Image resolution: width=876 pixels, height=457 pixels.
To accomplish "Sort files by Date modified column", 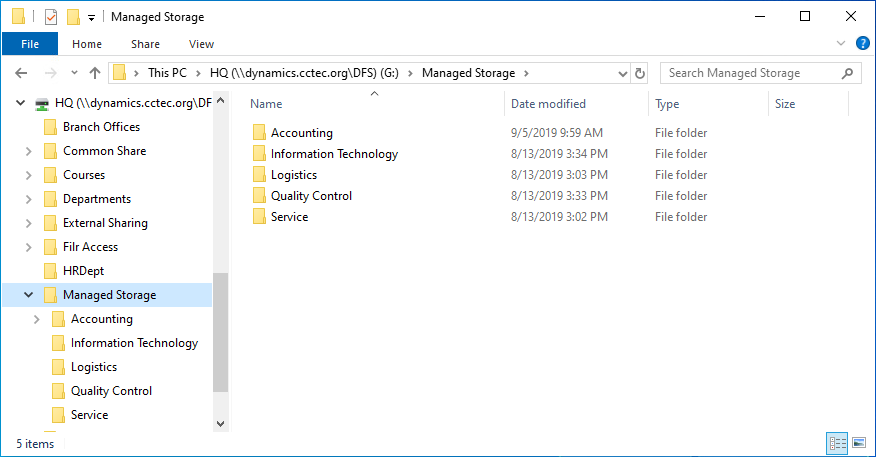I will (x=548, y=104).
